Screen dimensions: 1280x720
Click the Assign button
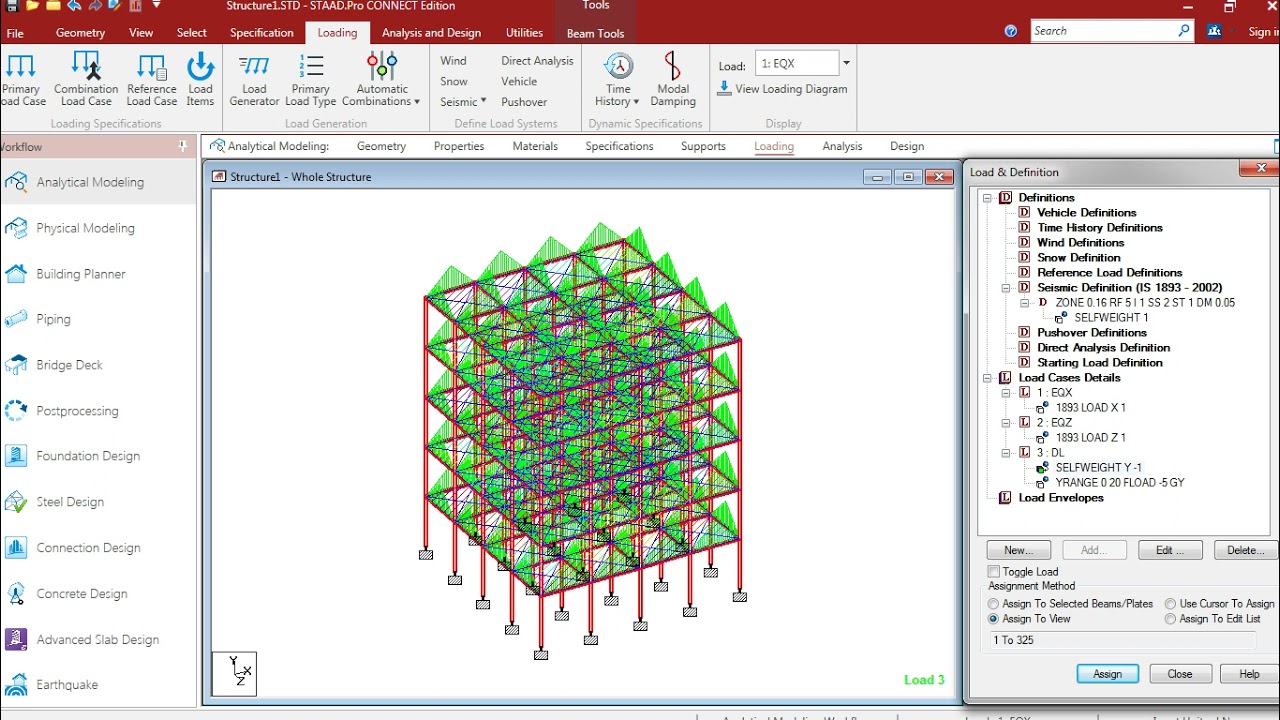tap(1107, 674)
